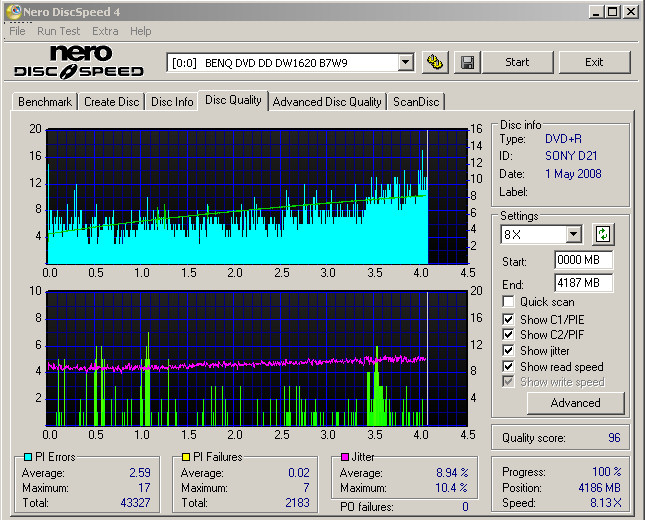645x520 pixels.
Task: Click PI Errors average 2.59
Action: [140, 472]
